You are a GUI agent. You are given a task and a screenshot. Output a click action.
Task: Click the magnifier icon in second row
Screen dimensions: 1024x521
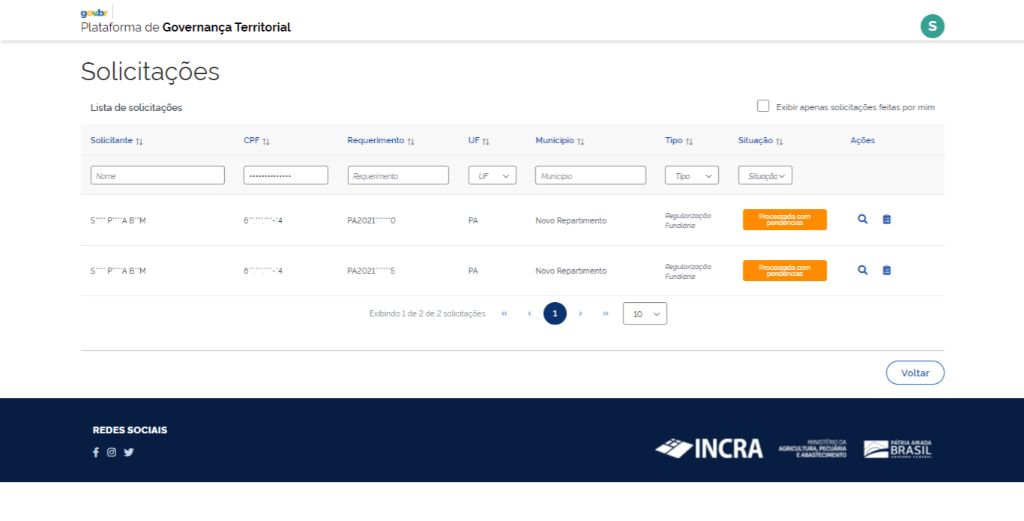(x=863, y=270)
